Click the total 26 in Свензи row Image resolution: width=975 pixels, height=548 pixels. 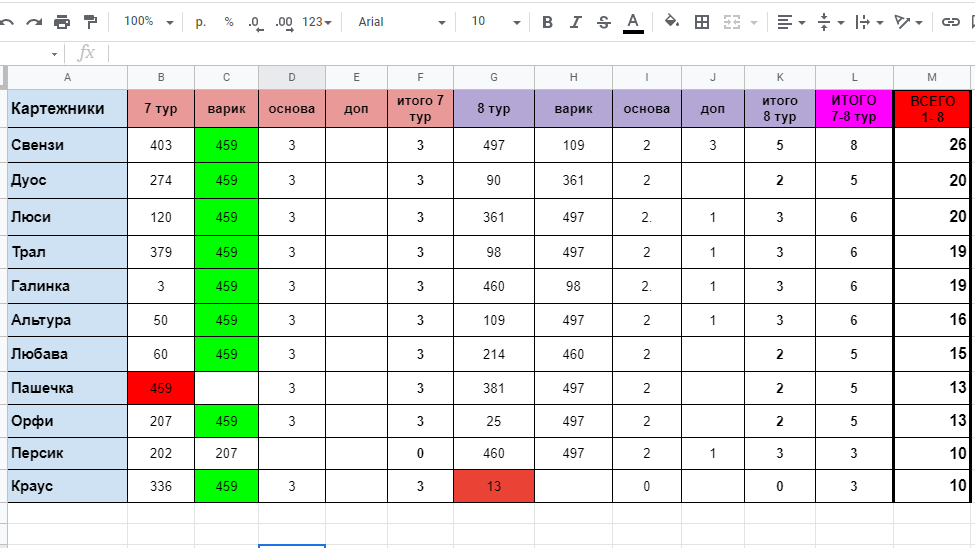point(932,145)
